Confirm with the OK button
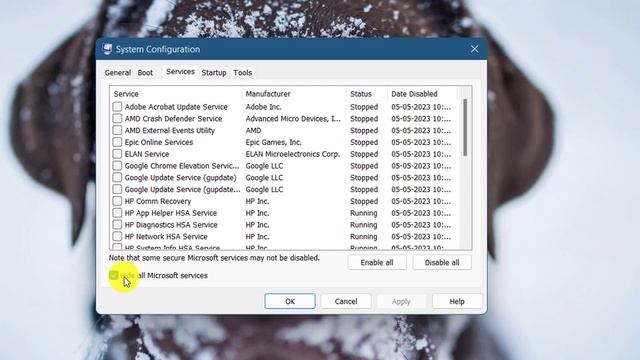This screenshot has width=640, height=360. click(290, 301)
